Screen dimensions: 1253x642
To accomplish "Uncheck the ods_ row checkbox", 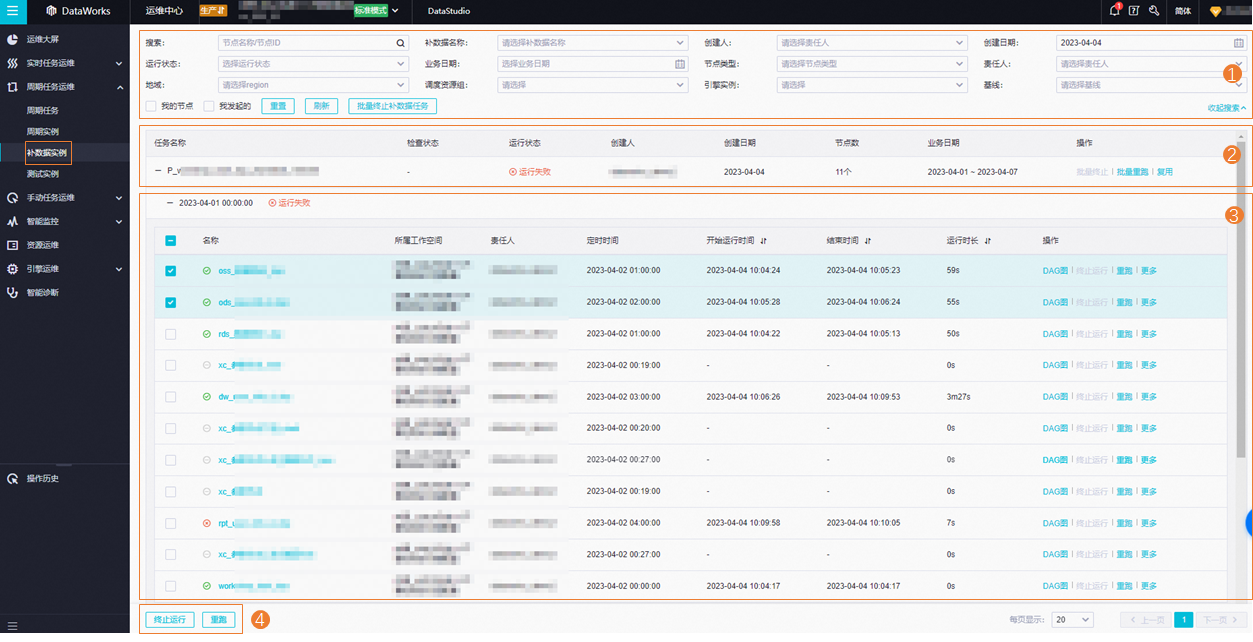I will (x=171, y=302).
